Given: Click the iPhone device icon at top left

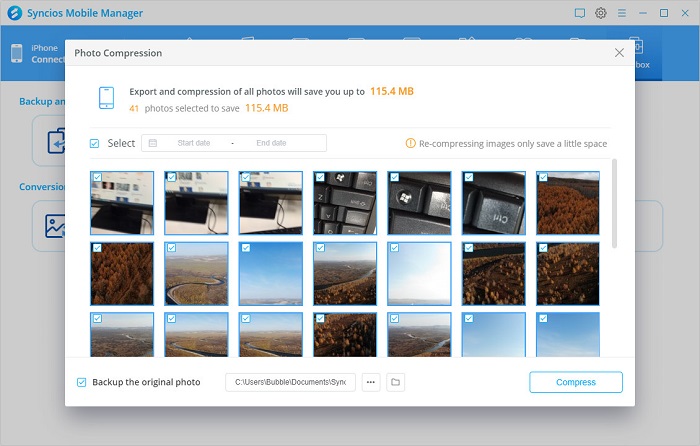Looking at the screenshot, I should click(17, 53).
